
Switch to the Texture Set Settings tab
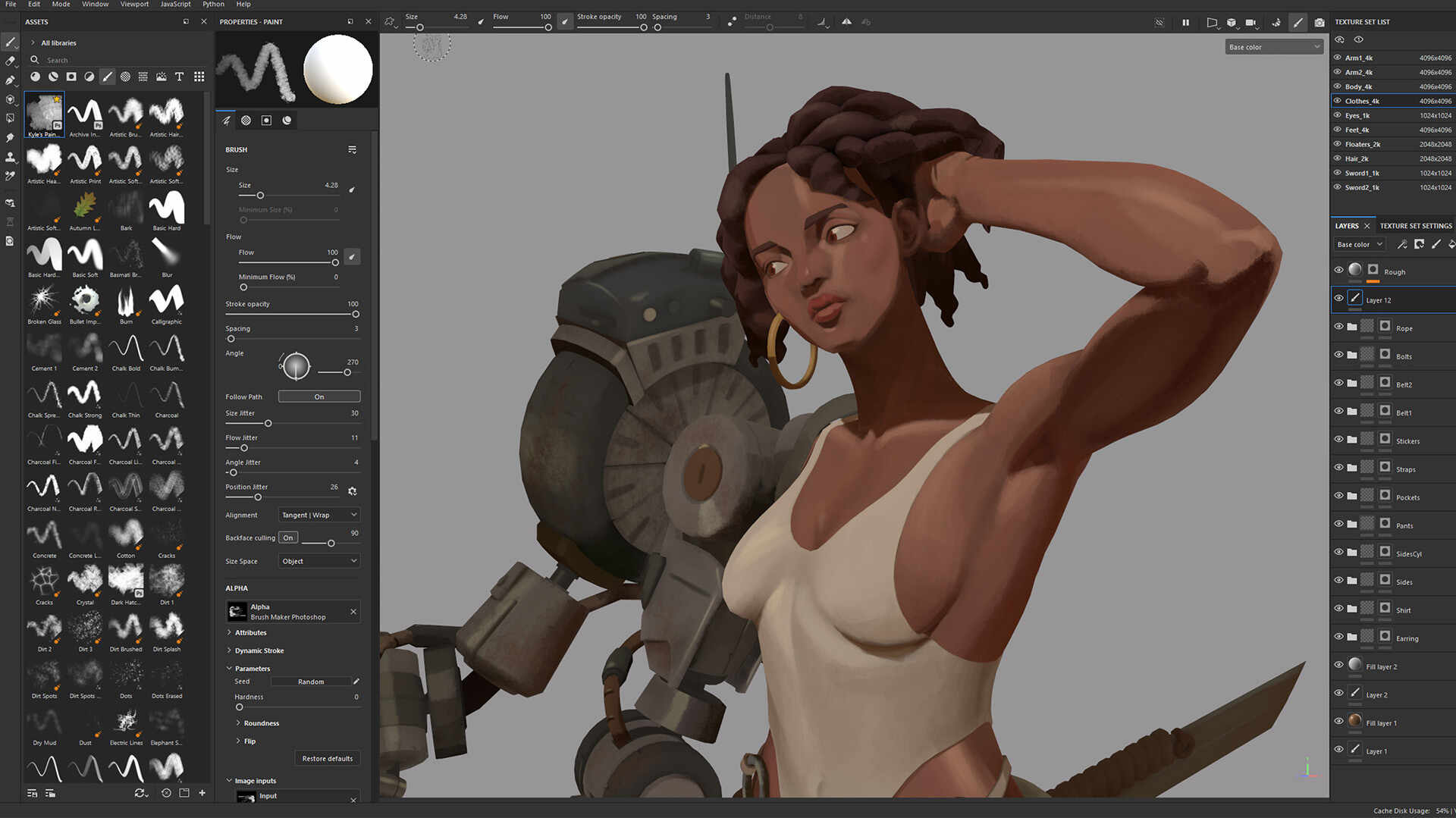coord(1415,226)
